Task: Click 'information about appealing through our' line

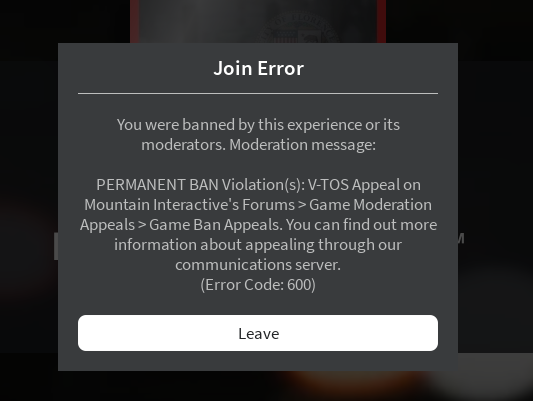Action: (258, 245)
